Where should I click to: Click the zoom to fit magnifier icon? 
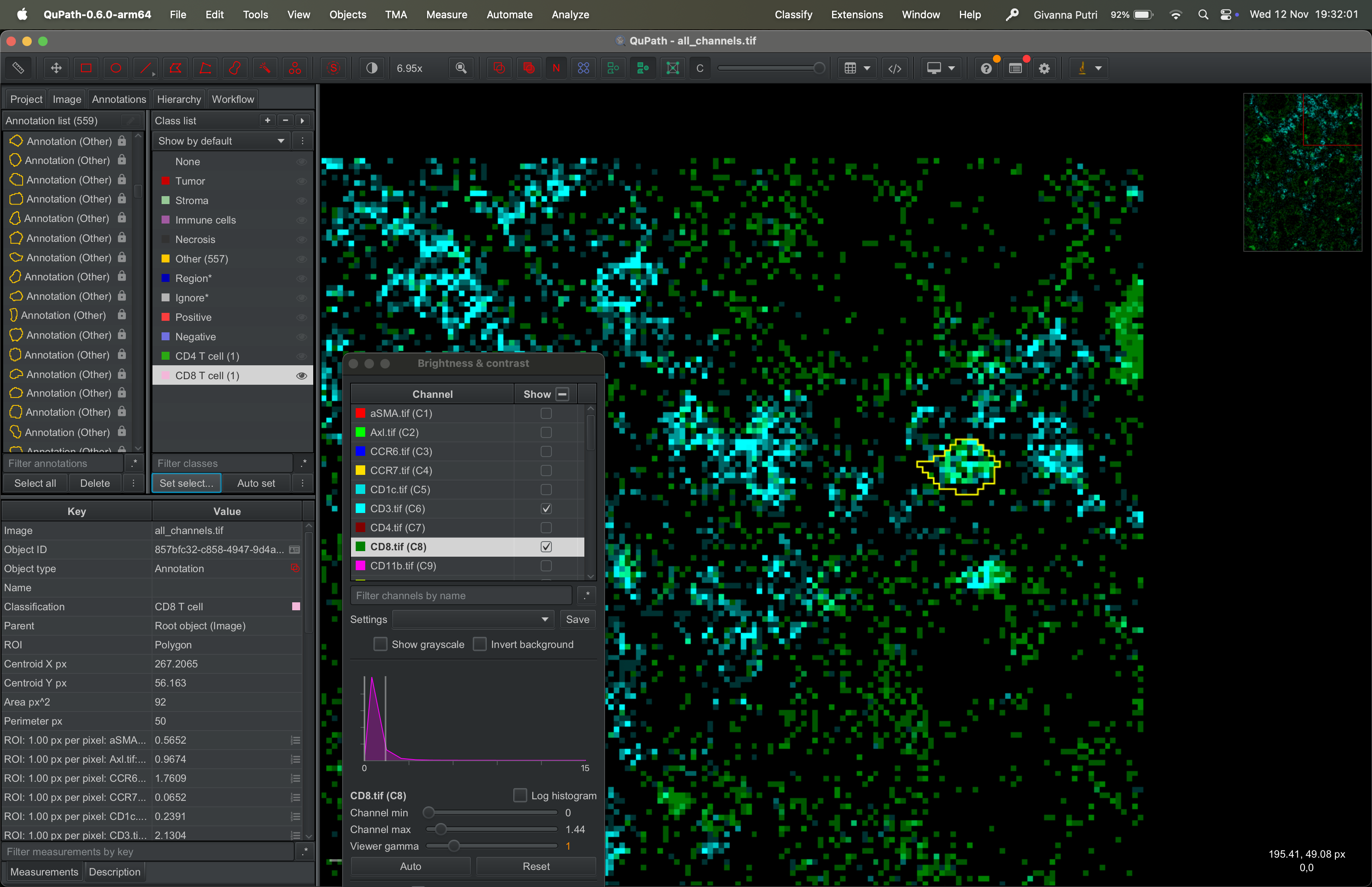click(x=461, y=68)
